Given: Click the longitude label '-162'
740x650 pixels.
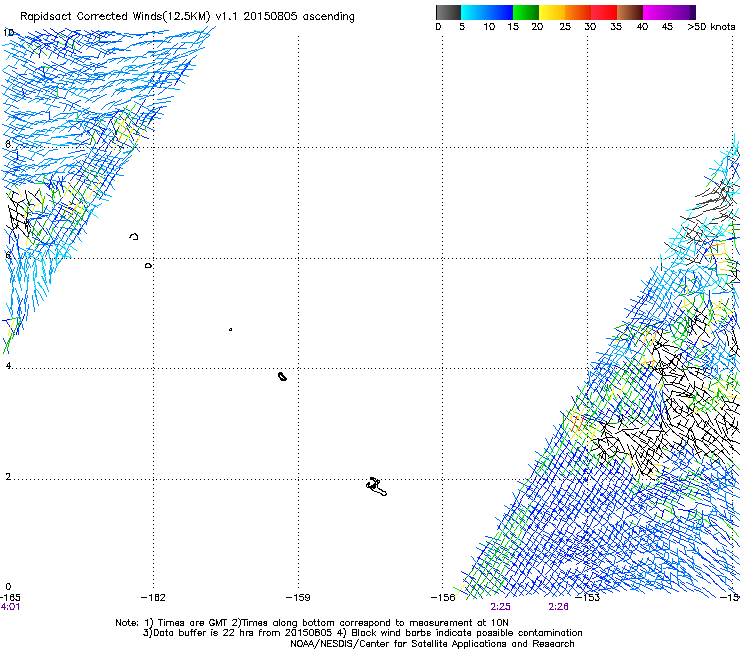Looking at the screenshot, I should click(x=153, y=598).
